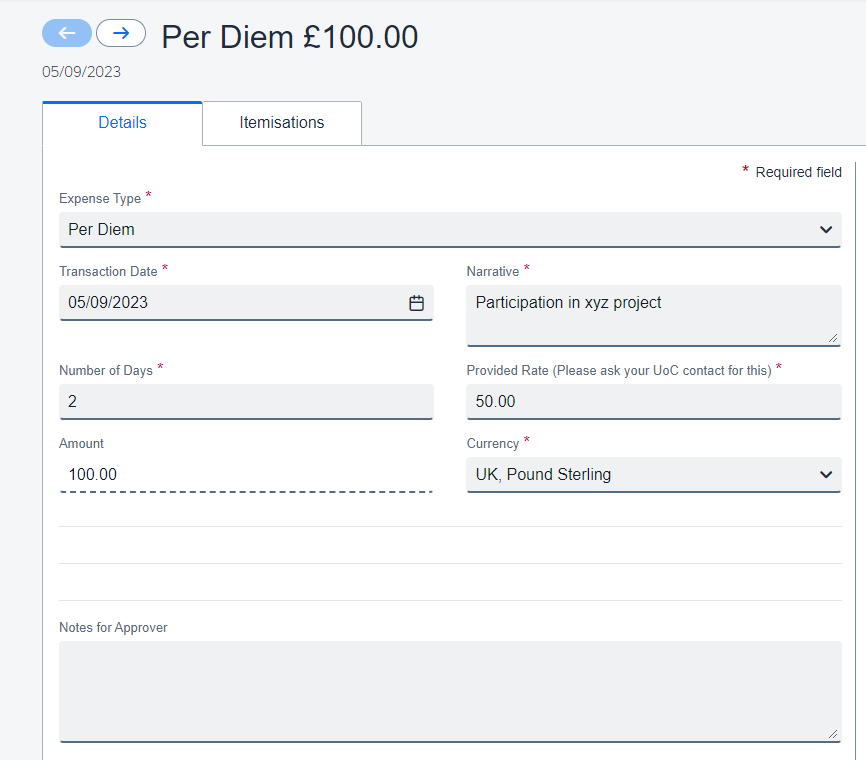The image size is (866, 760).
Task: Focus the Narrative text box
Action: (652, 315)
